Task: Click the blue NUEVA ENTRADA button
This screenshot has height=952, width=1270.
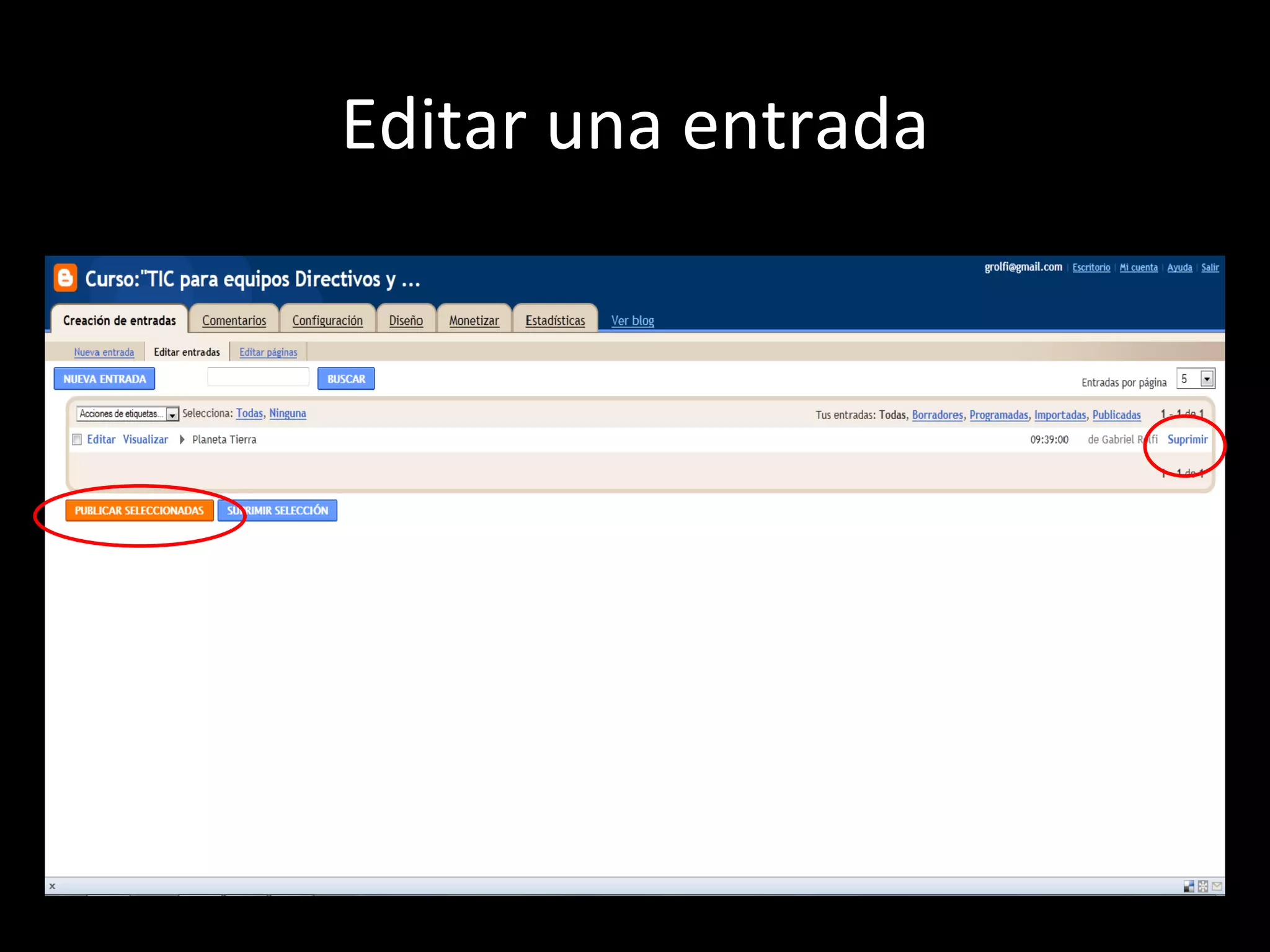Action: [104, 379]
